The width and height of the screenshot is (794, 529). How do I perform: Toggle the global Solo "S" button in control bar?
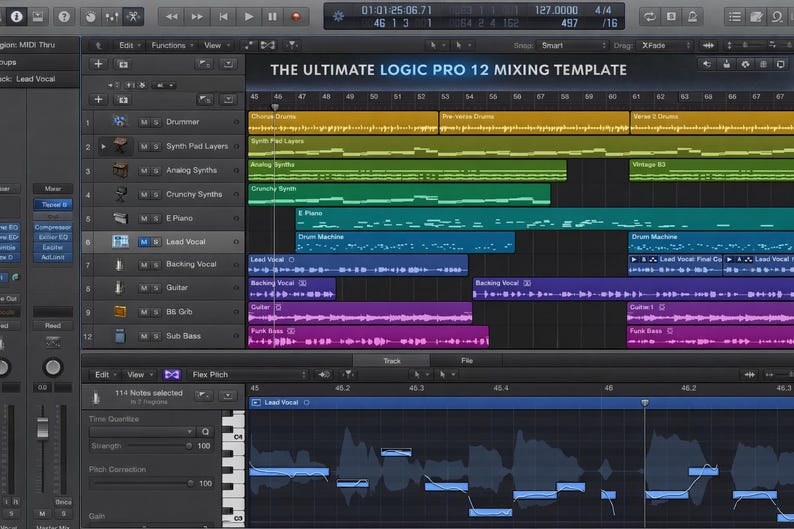point(671,17)
